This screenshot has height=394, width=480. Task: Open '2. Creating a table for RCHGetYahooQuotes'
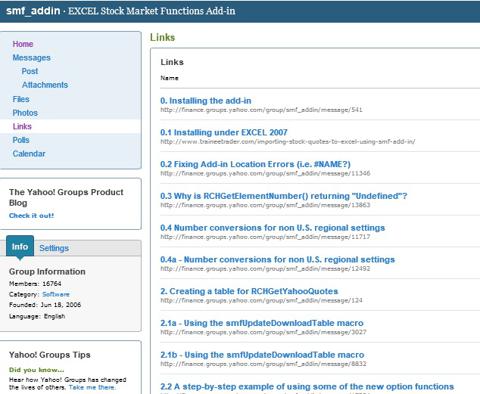coord(249,291)
